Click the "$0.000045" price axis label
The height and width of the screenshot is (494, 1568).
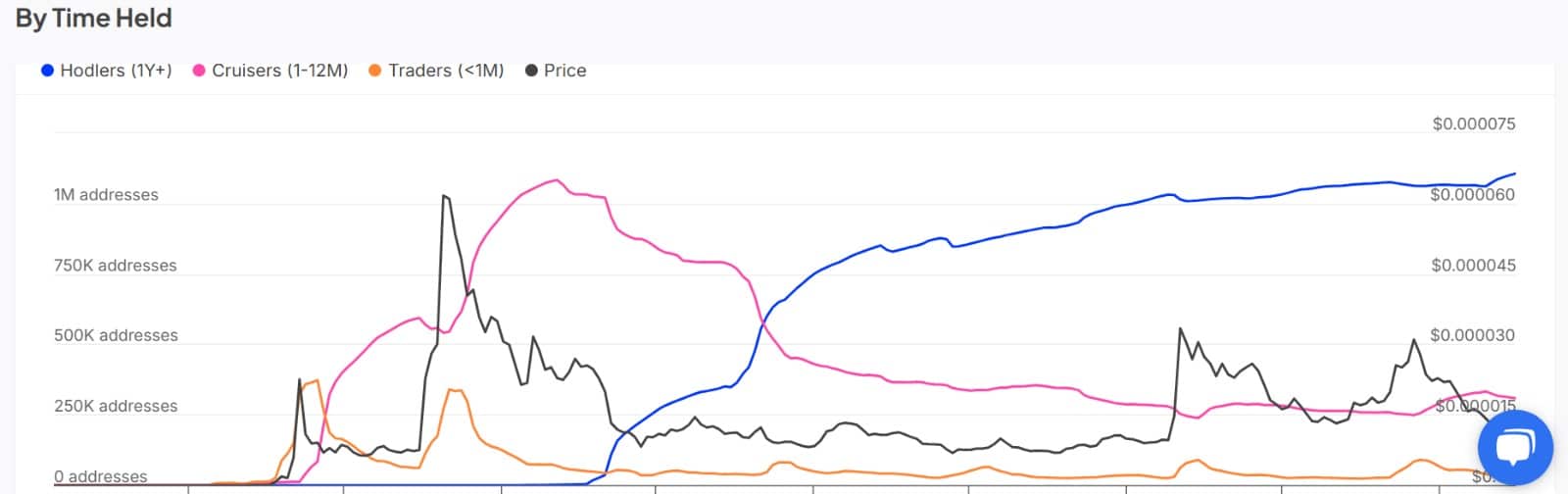pos(1472,266)
